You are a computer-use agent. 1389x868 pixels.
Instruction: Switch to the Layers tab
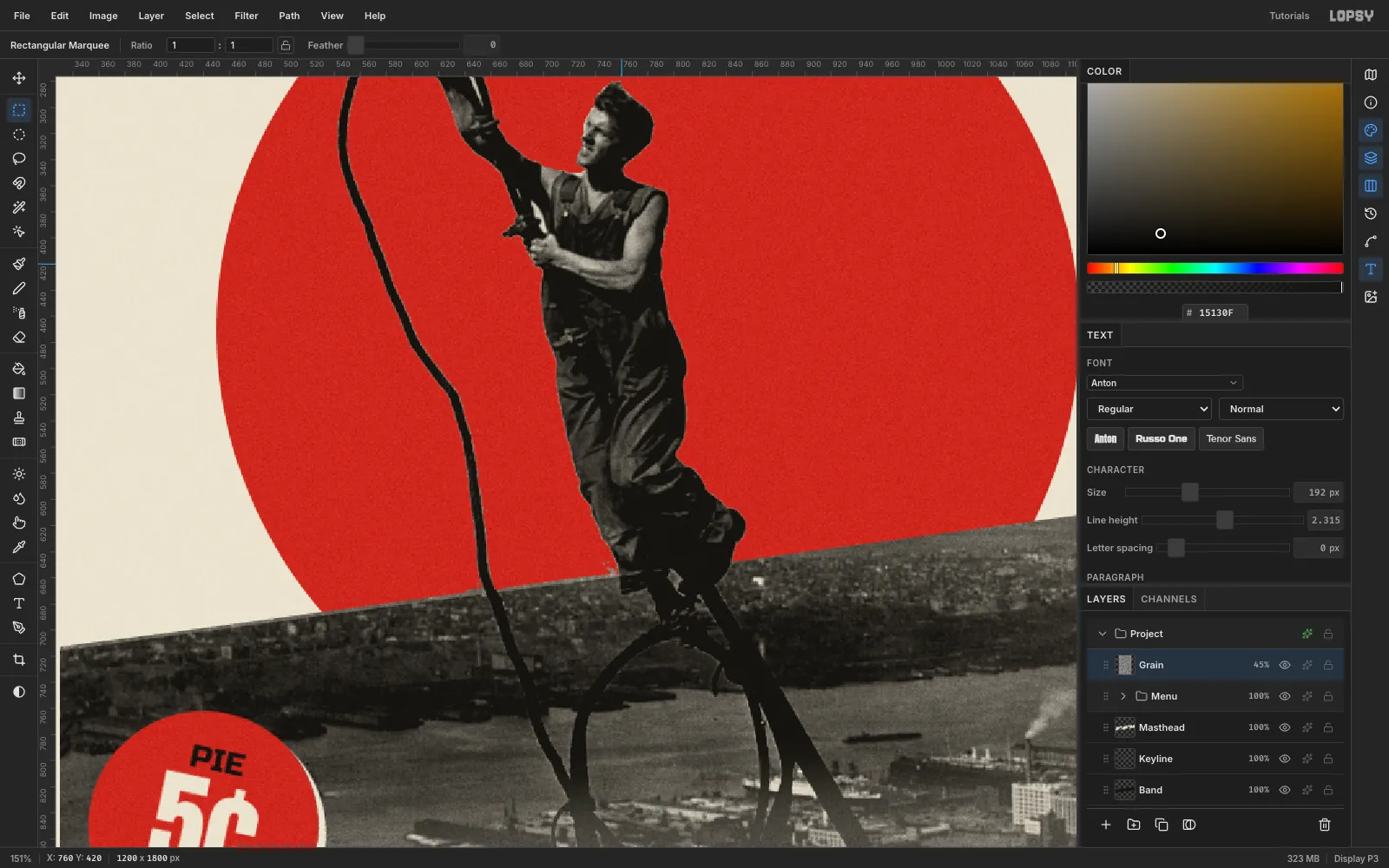pos(1106,599)
